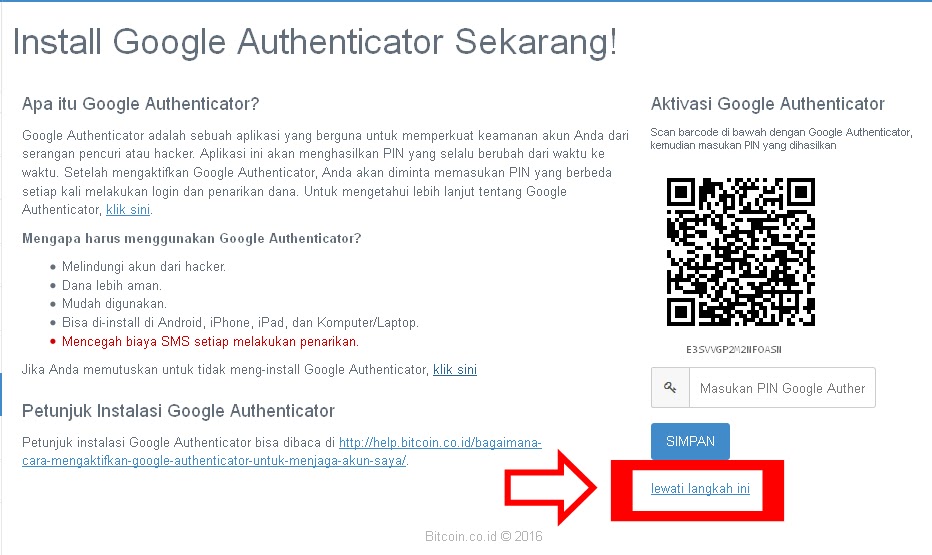Click the 'Dana lebih aman' bullet item
Screen dimensions: 932x555
point(112,285)
